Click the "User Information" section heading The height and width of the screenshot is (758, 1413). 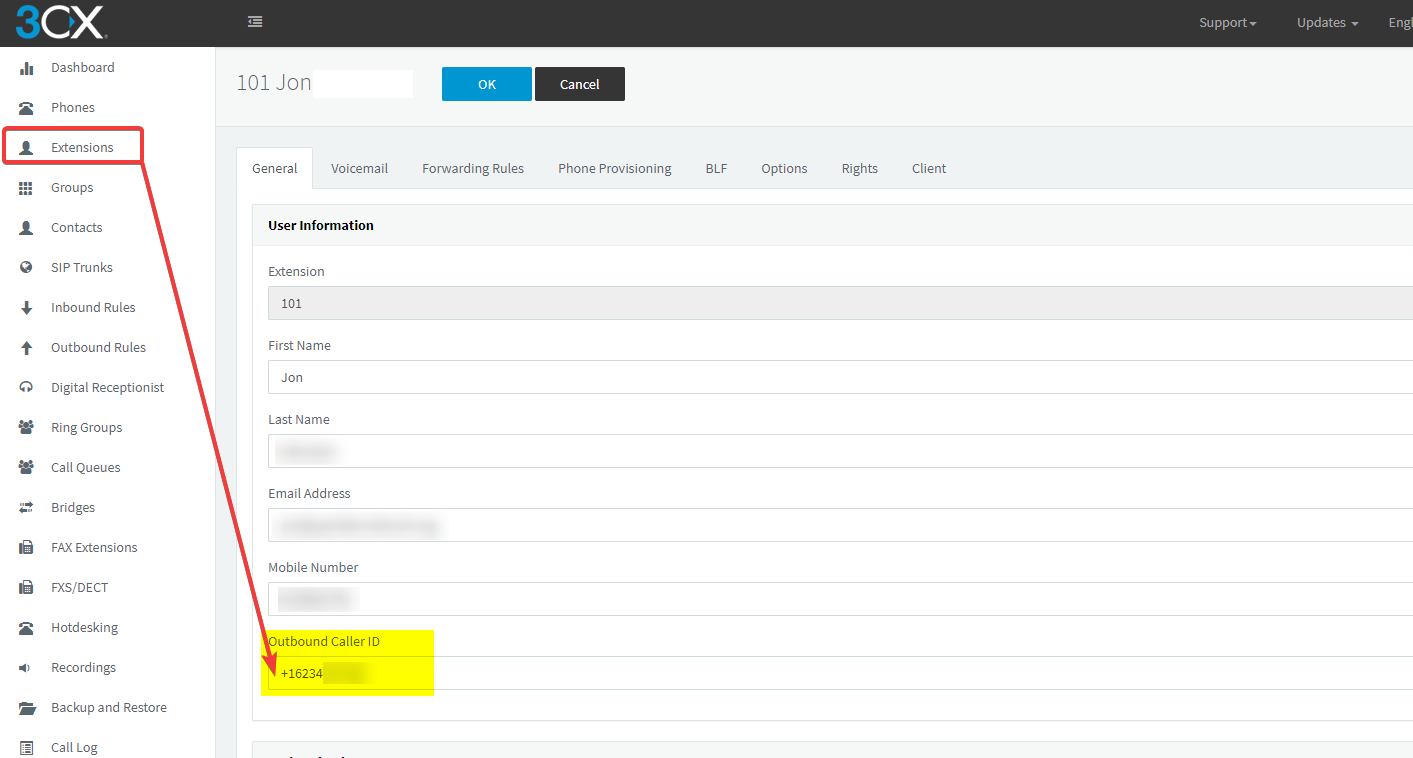(x=321, y=225)
